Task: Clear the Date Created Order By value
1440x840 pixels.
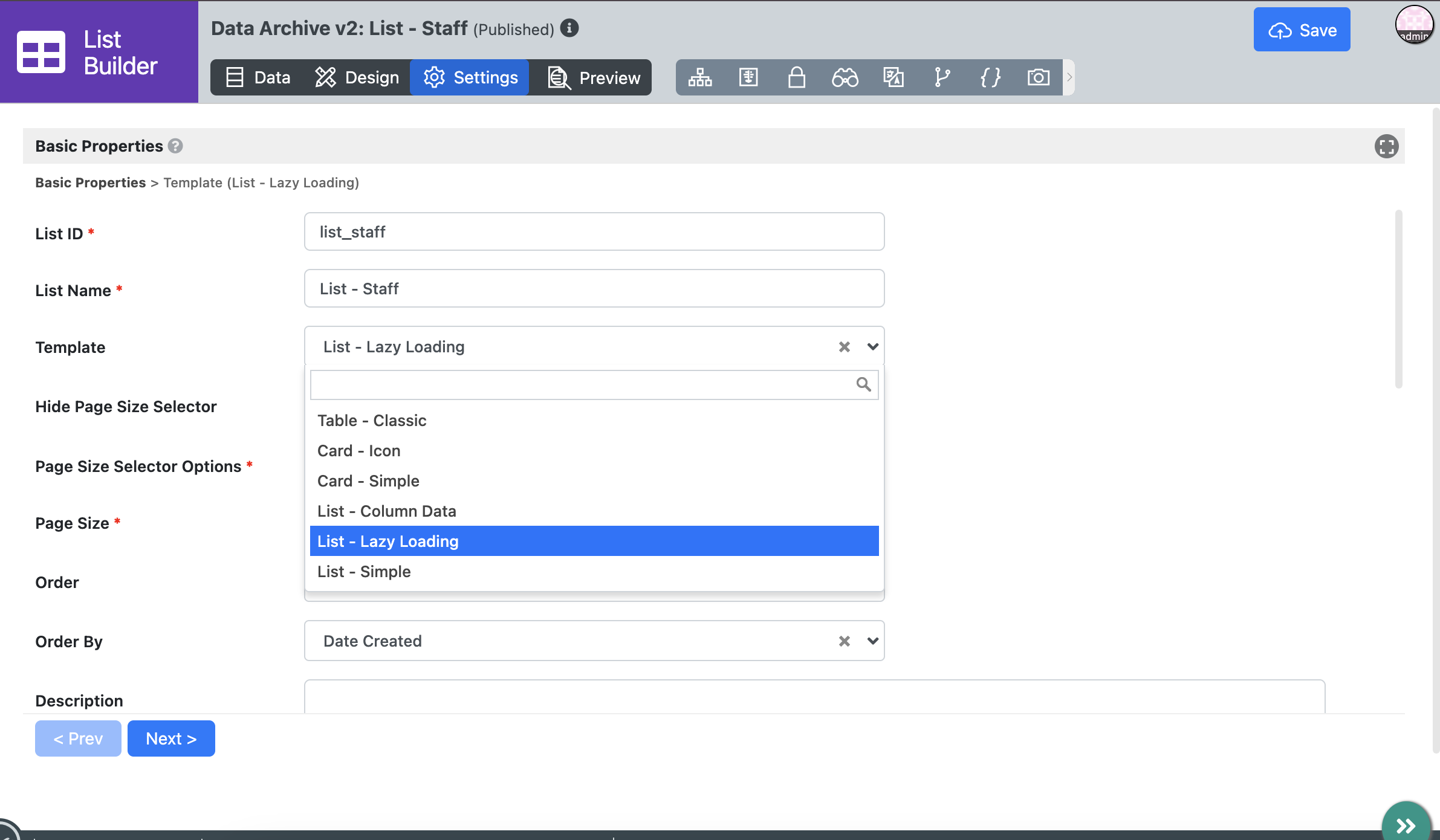Action: click(844, 641)
